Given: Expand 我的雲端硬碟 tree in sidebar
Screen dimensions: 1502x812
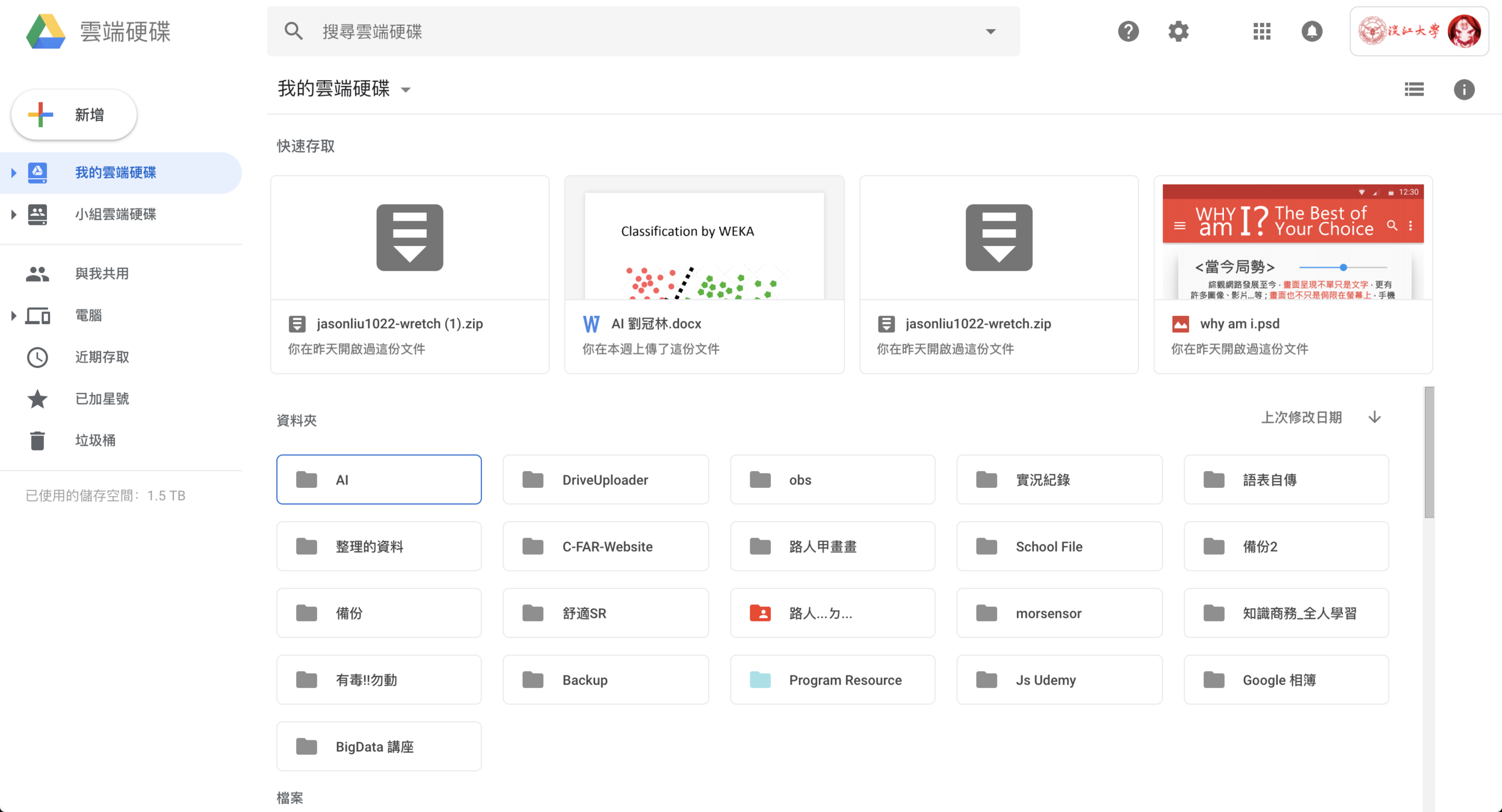Looking at the screenshot, I should [x=13, y=173].
